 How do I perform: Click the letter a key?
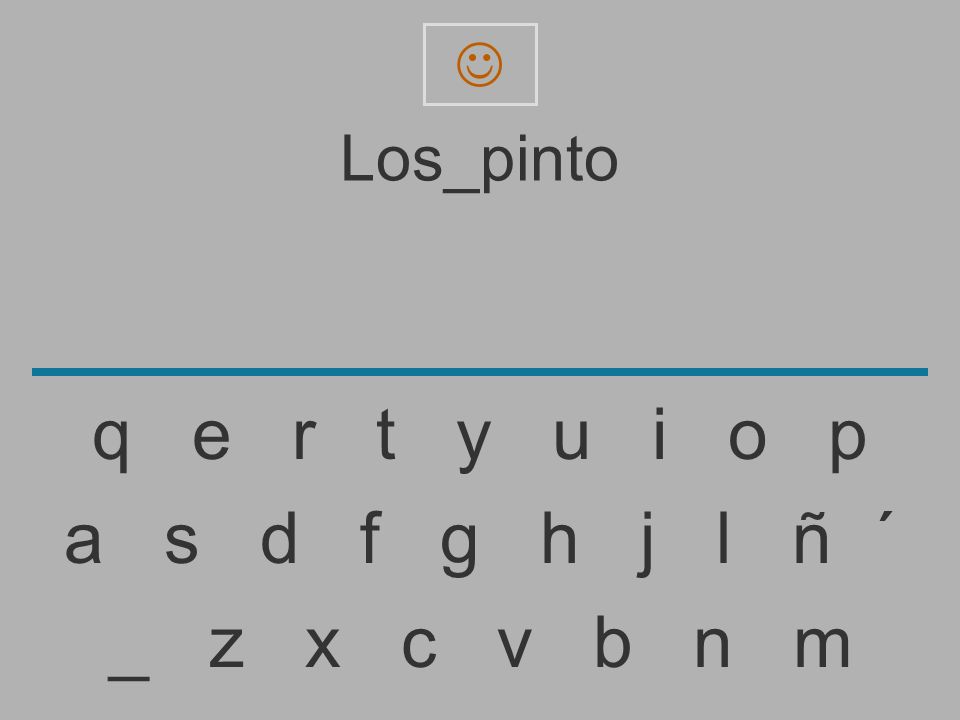pyautogui.click(x=83, y=541)
